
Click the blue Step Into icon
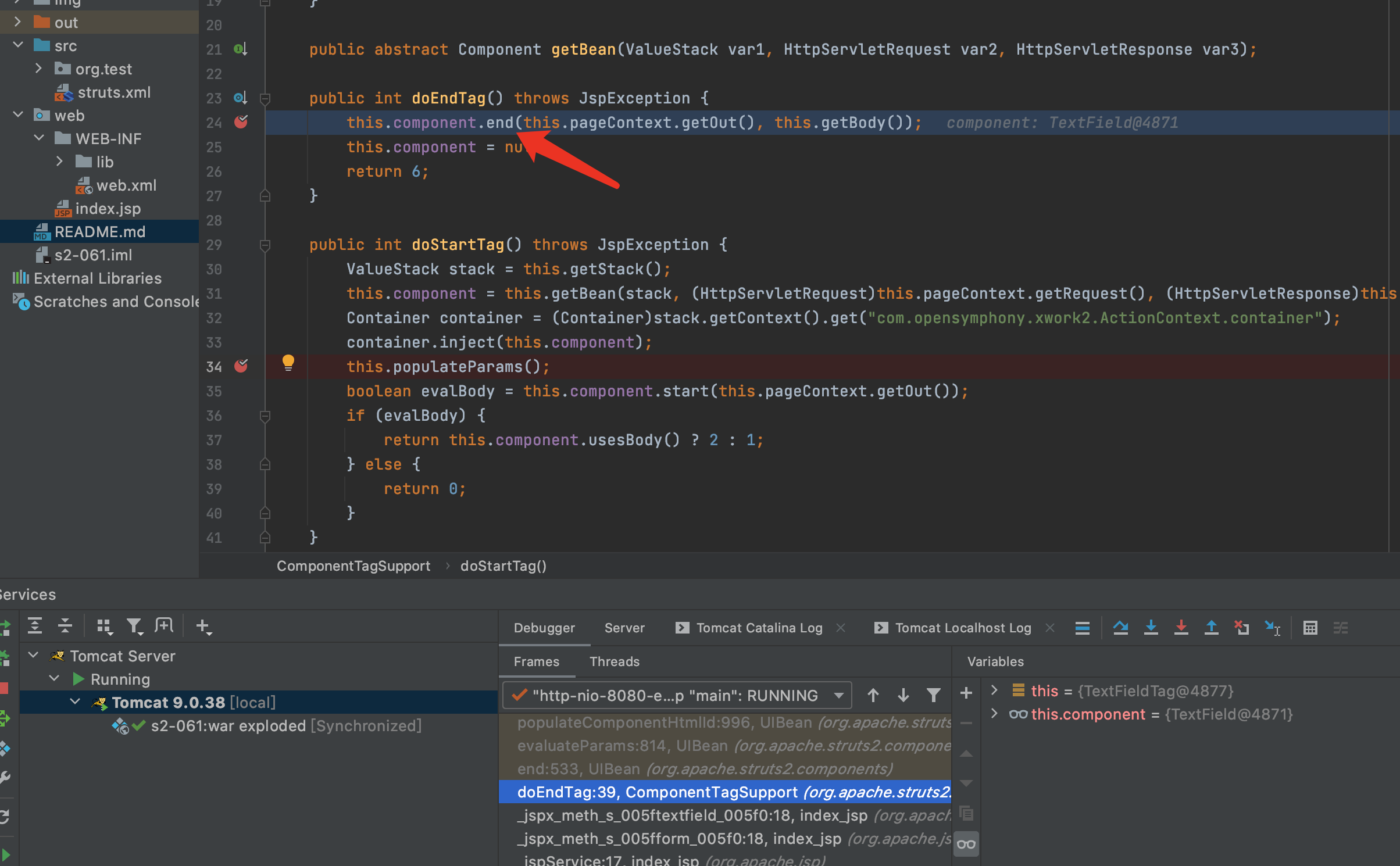(x=1151, y=628)
